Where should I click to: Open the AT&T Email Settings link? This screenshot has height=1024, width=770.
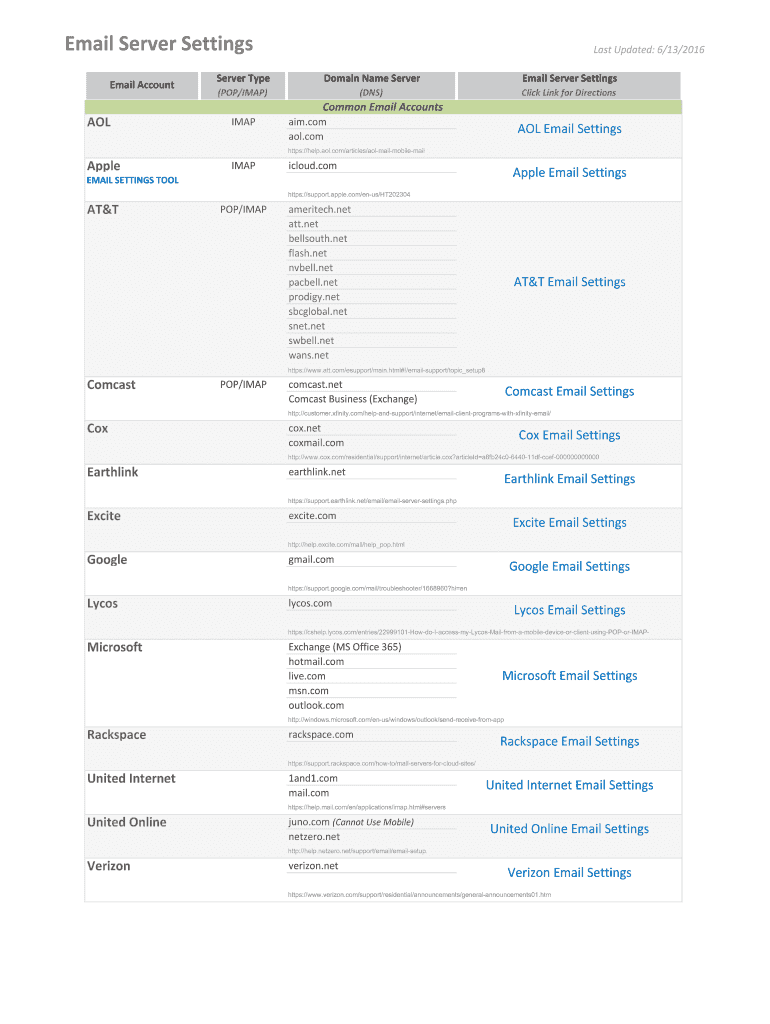pyautogui.click(x=569, y=282)
